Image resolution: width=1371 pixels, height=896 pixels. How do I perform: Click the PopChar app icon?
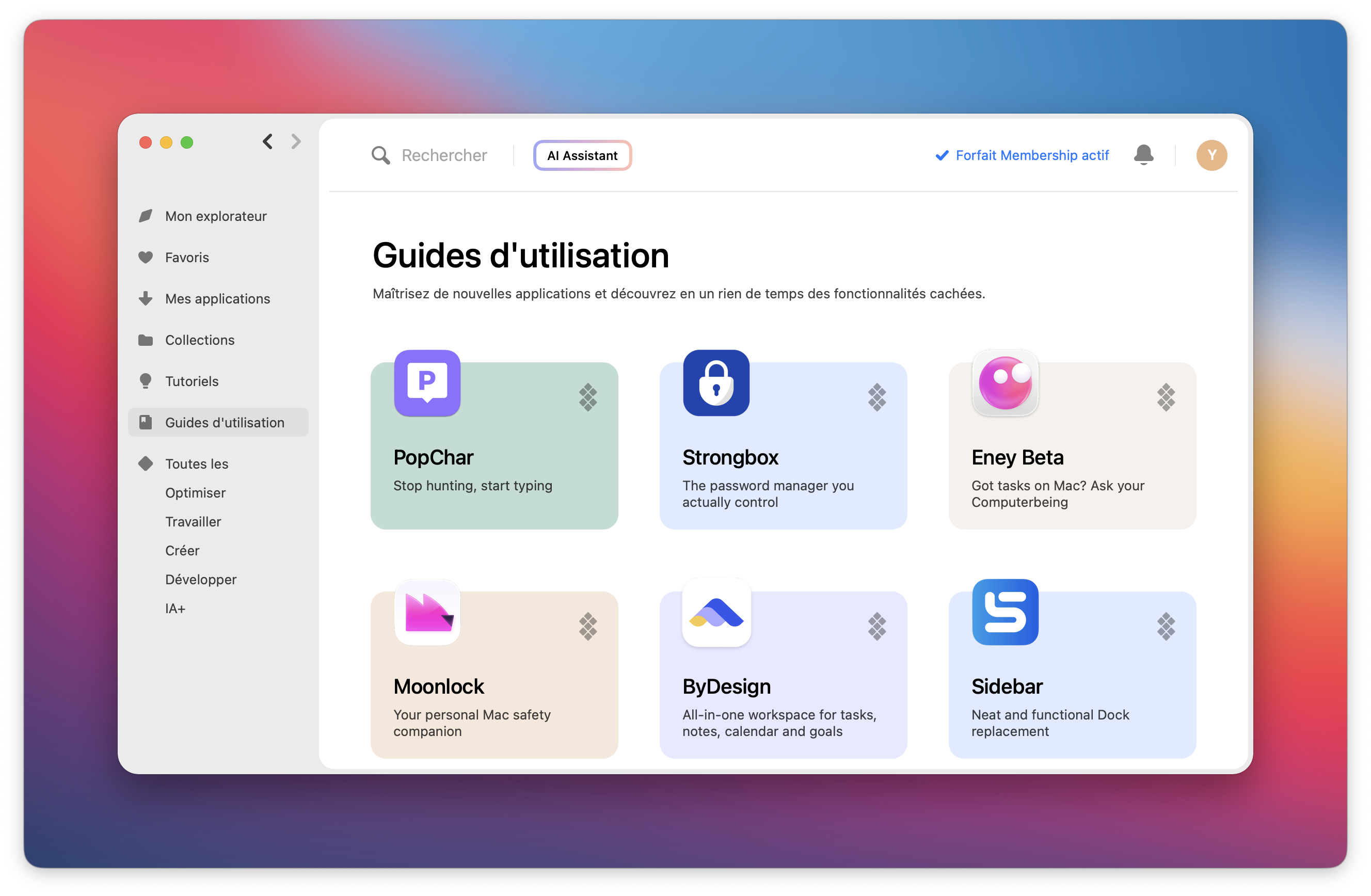tap(427, 383)
